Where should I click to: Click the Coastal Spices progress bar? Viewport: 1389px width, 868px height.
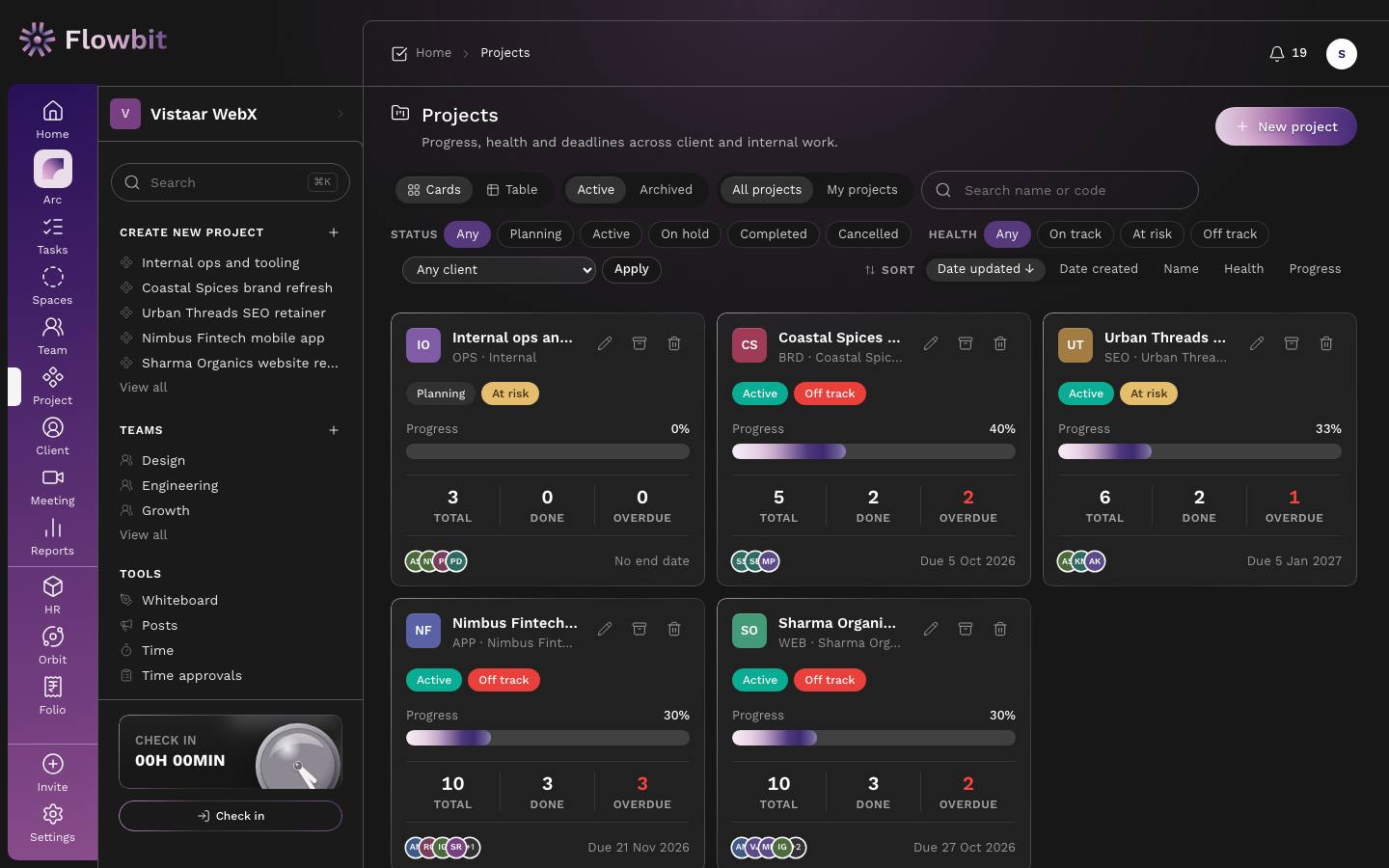coord(874,451)
